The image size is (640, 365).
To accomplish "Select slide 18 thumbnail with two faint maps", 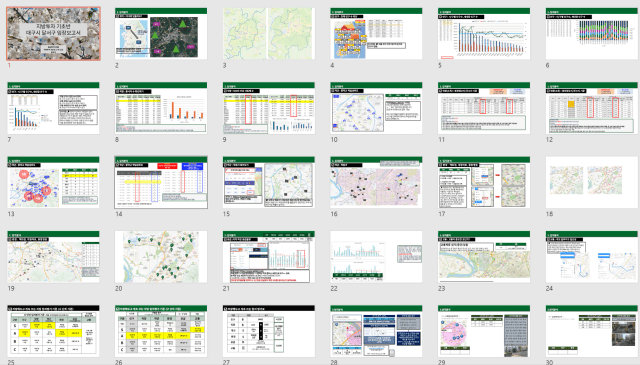I will click(592, 182).
